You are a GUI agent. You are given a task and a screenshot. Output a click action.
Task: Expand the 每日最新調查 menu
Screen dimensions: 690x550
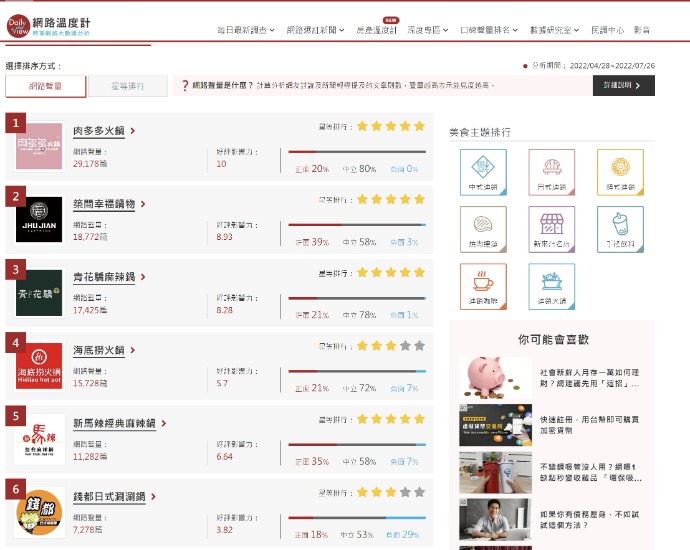[246, 30]
